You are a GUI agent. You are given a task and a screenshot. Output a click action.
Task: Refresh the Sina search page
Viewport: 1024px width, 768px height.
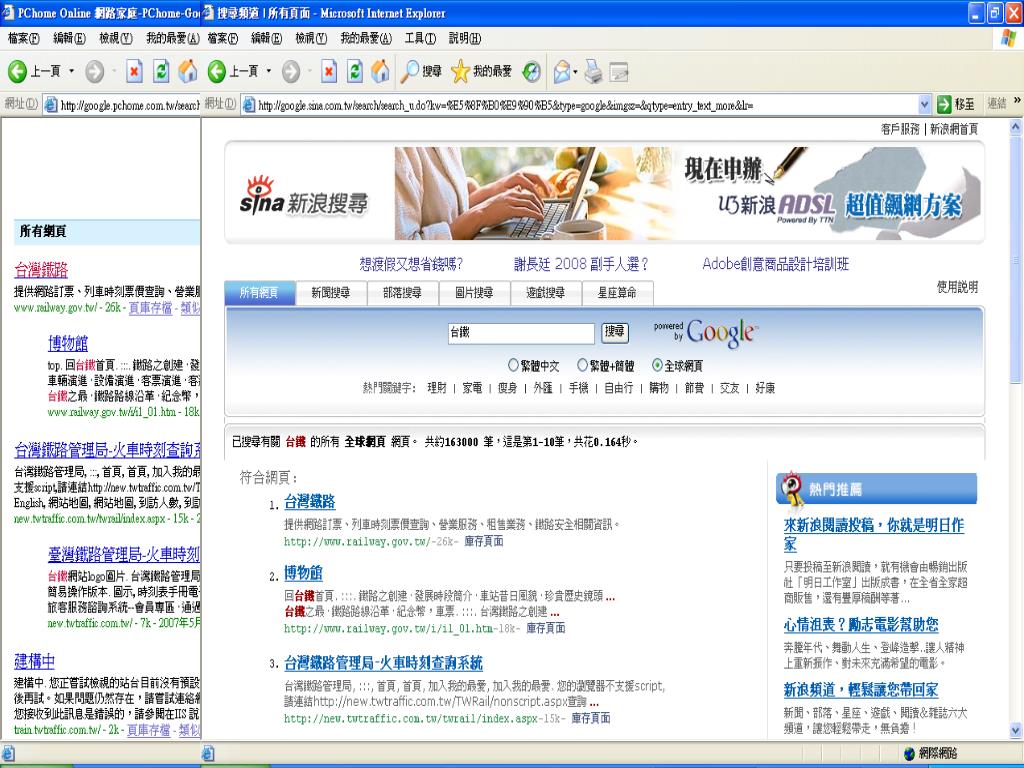(x=355, y=71)
